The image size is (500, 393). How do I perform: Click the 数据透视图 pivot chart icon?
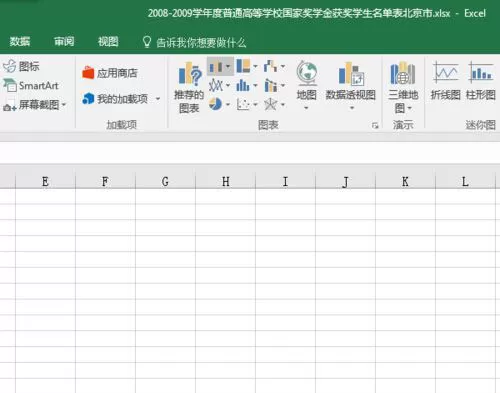[351, 74]
